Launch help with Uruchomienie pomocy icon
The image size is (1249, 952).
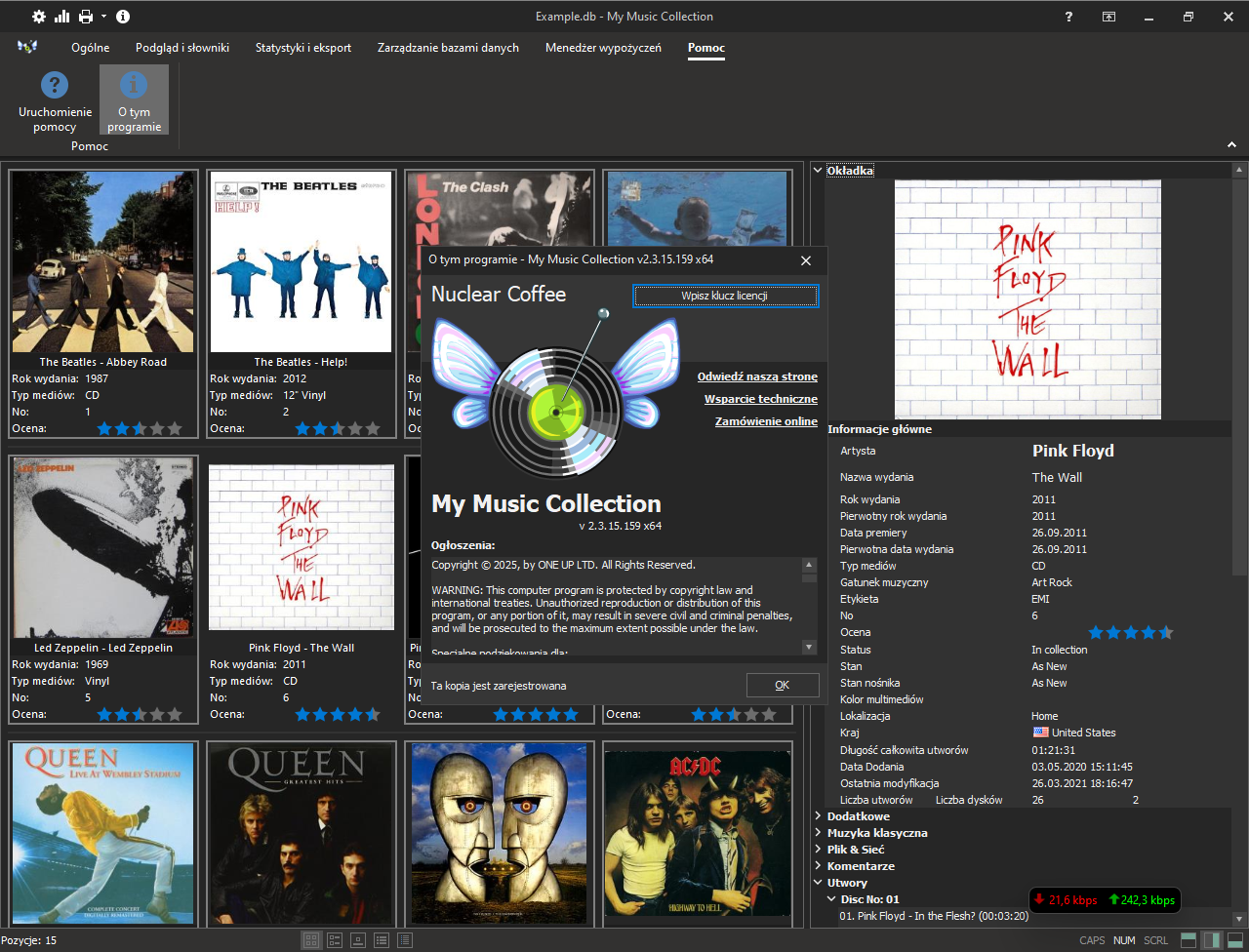click(55, 101)
